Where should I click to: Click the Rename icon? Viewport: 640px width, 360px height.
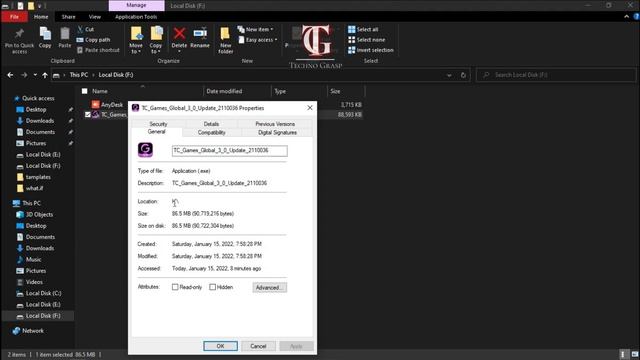[200, 33]
